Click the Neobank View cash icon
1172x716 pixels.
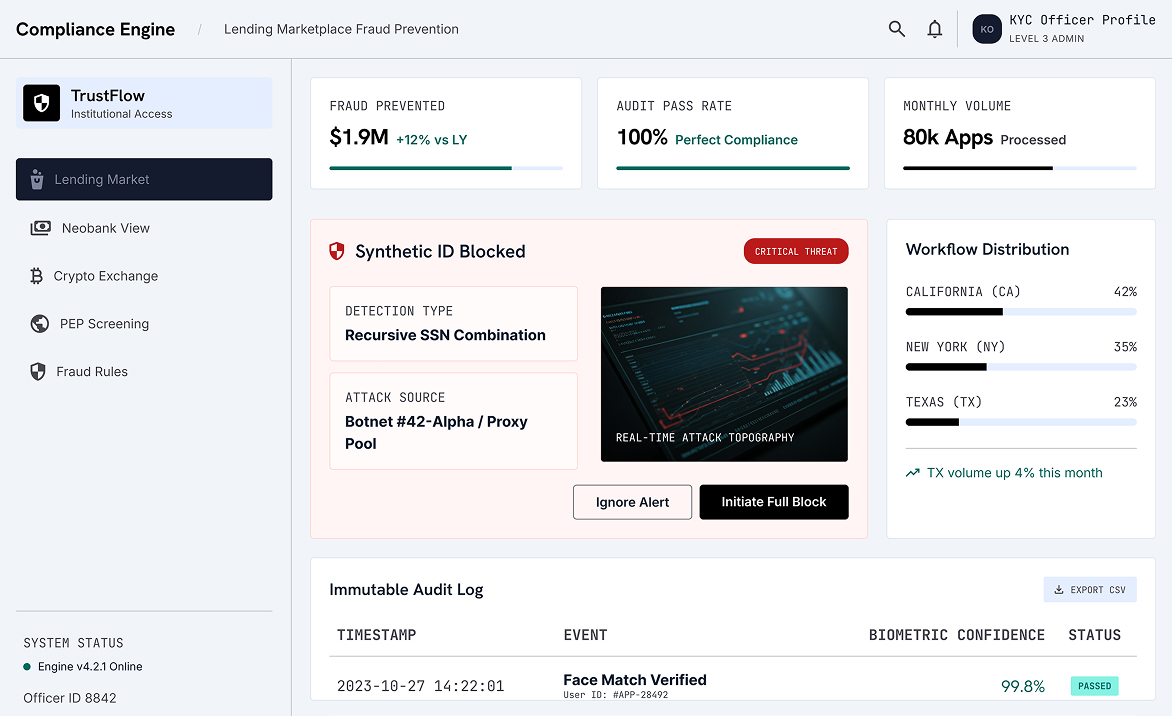(40, 228)
